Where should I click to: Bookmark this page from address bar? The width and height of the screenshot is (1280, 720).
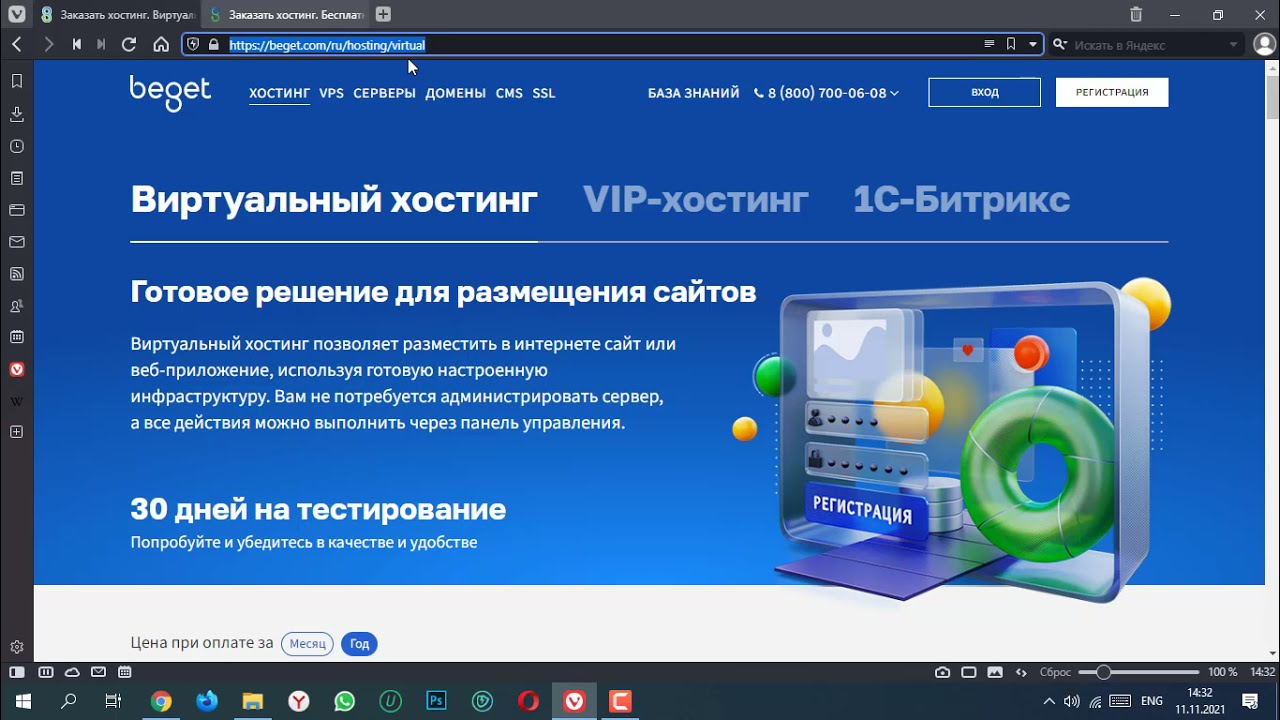click(x=1011, y=44)
